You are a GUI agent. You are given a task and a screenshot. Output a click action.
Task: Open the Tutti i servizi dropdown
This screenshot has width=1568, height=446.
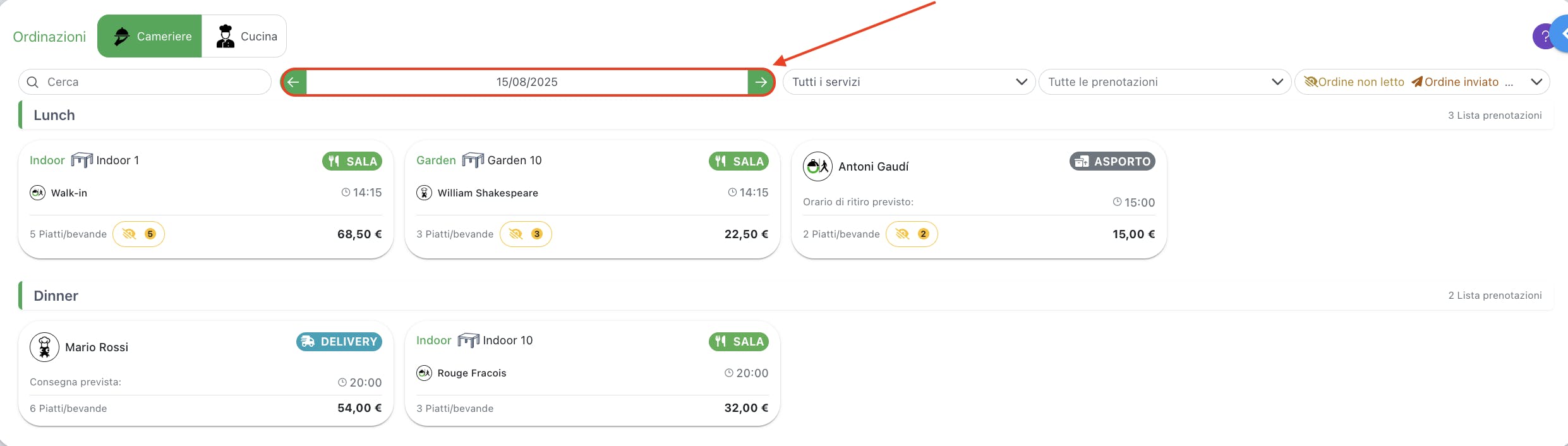point(909,82)
